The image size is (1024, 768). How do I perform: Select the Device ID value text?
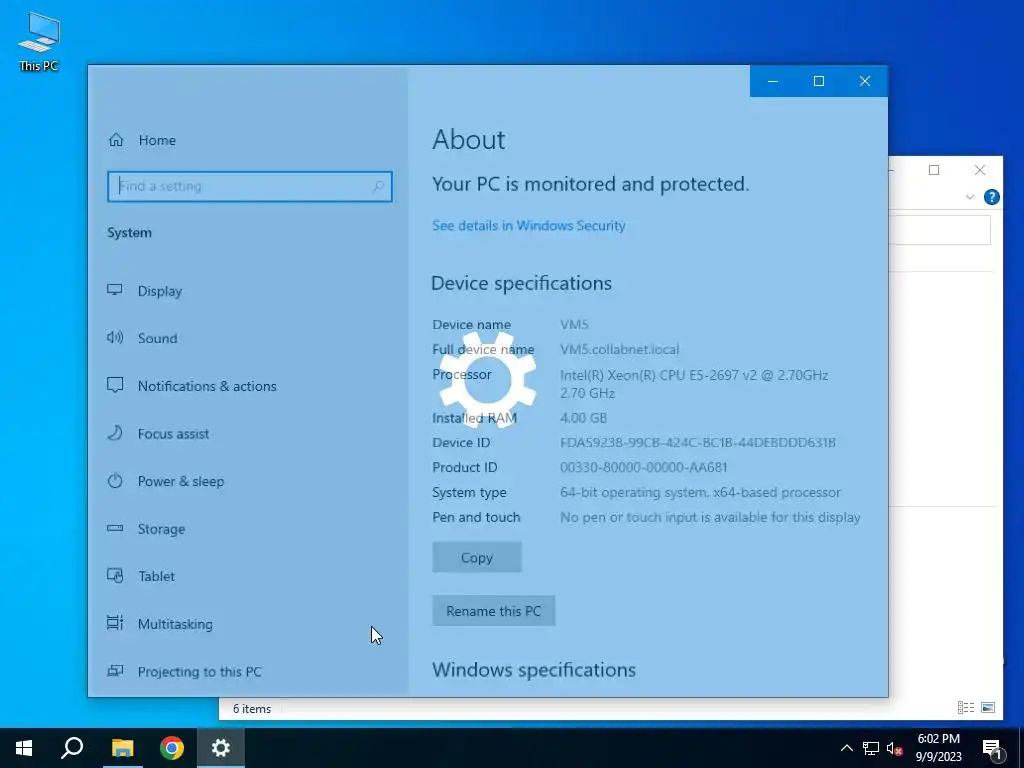pos(697,443)
